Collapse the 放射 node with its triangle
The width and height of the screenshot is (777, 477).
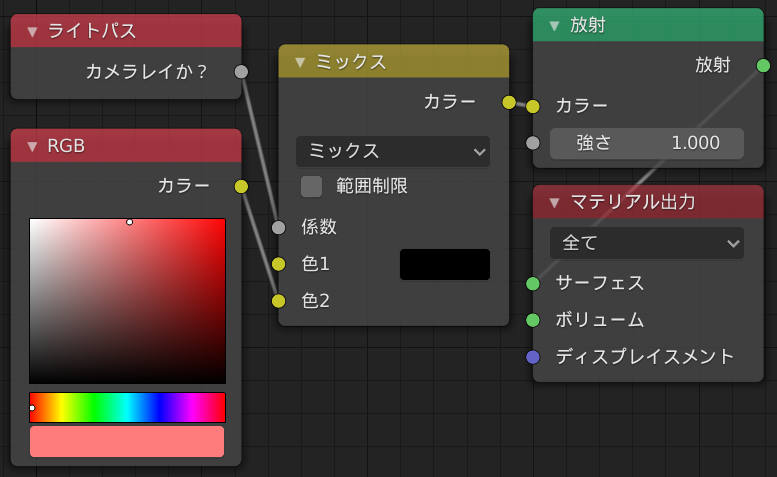point(555,25)
